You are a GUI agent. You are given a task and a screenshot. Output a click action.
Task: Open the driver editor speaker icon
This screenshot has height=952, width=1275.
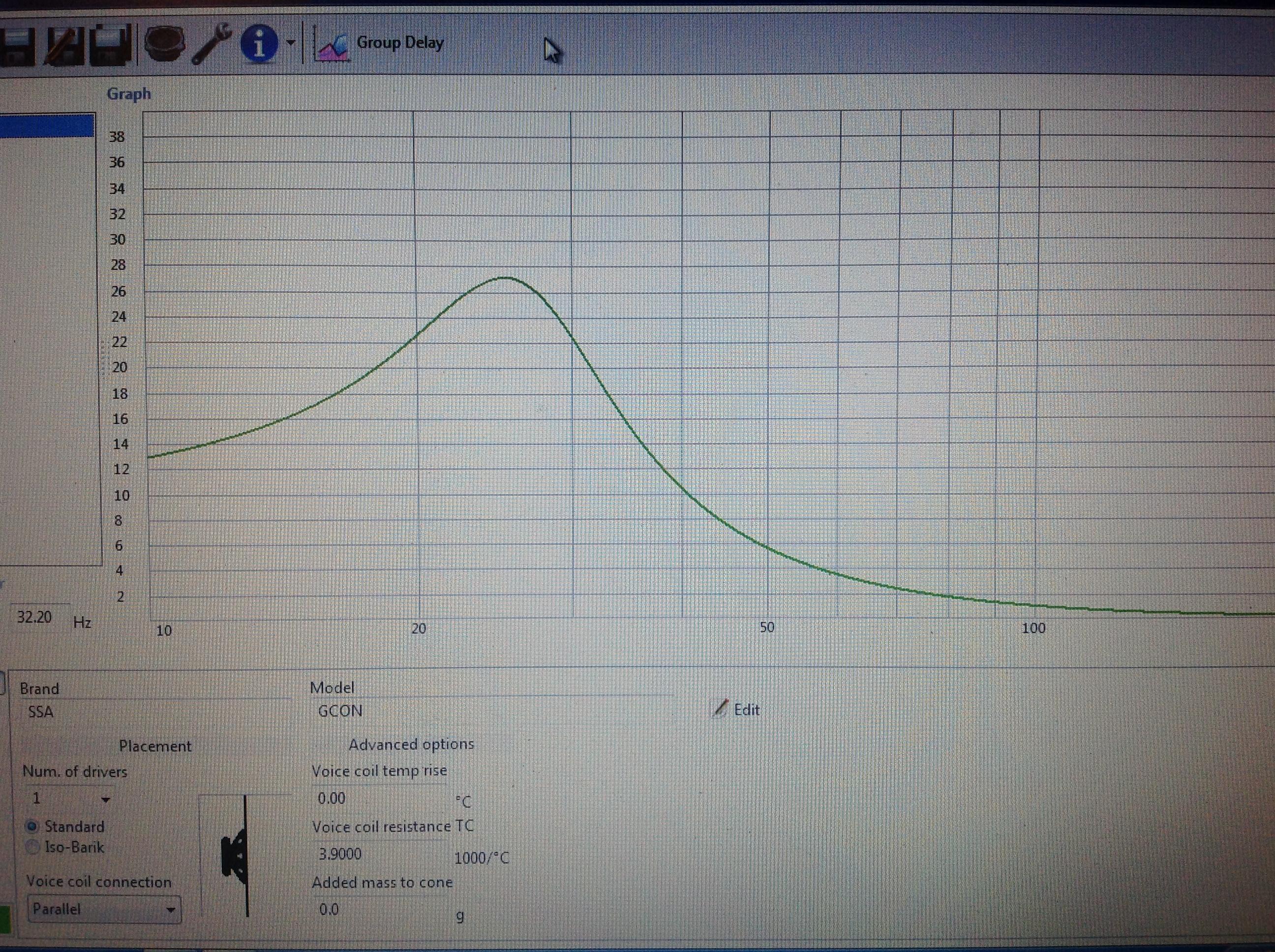pos(165,44)
